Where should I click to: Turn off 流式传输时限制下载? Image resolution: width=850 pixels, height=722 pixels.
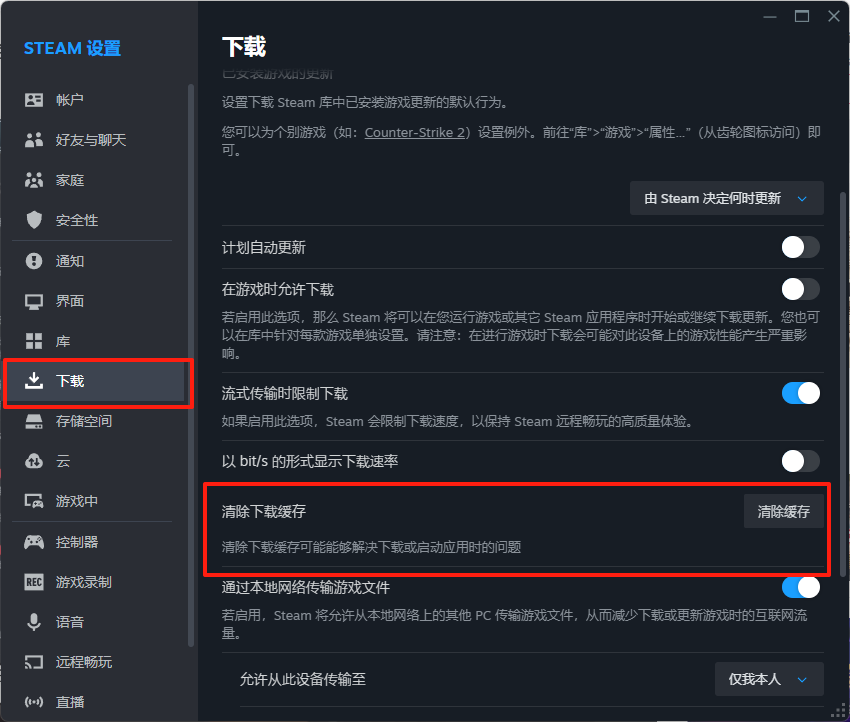click(800, 393)
